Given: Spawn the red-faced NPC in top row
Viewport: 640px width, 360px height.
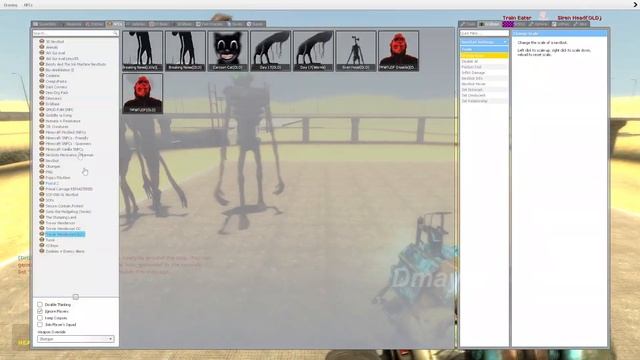Looking at the screenshot, I should [x=398, y=51].
